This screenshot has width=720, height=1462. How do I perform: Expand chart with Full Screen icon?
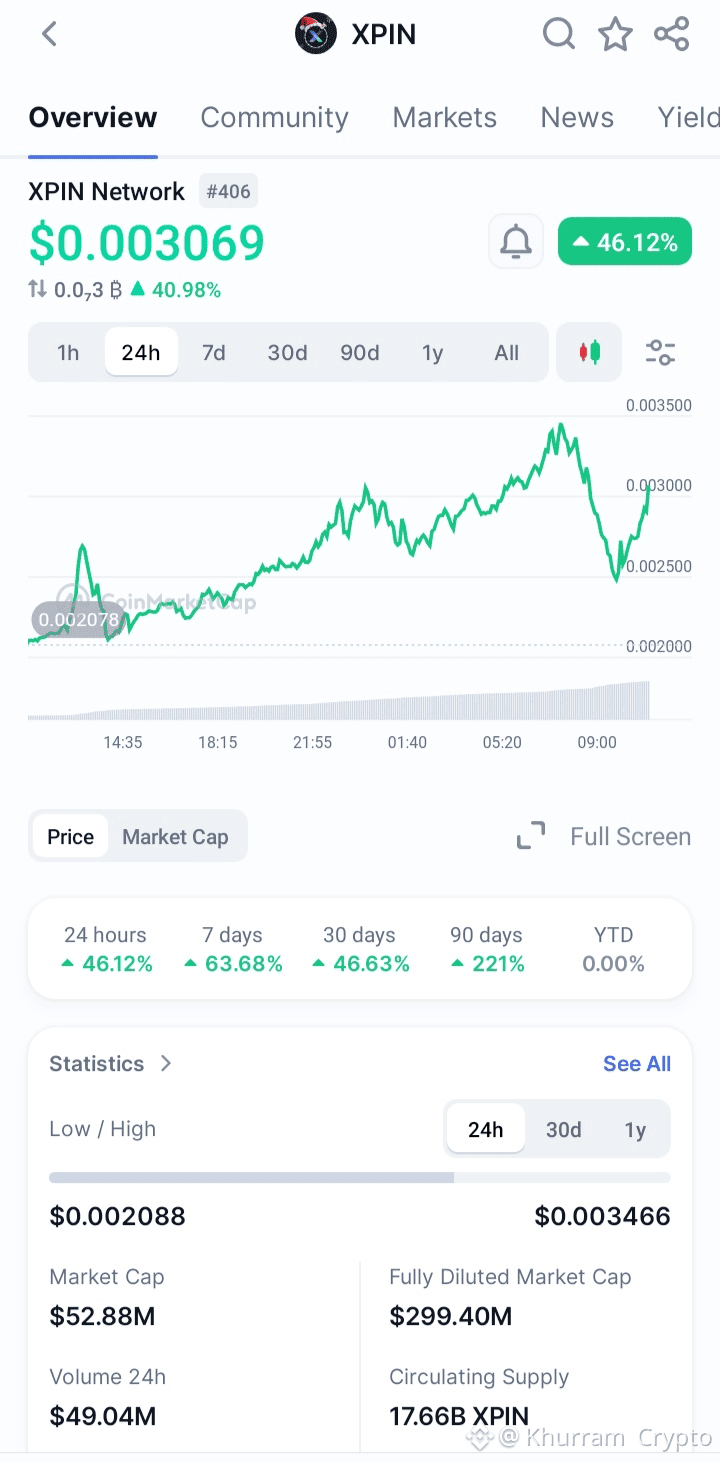click(531, 836)
